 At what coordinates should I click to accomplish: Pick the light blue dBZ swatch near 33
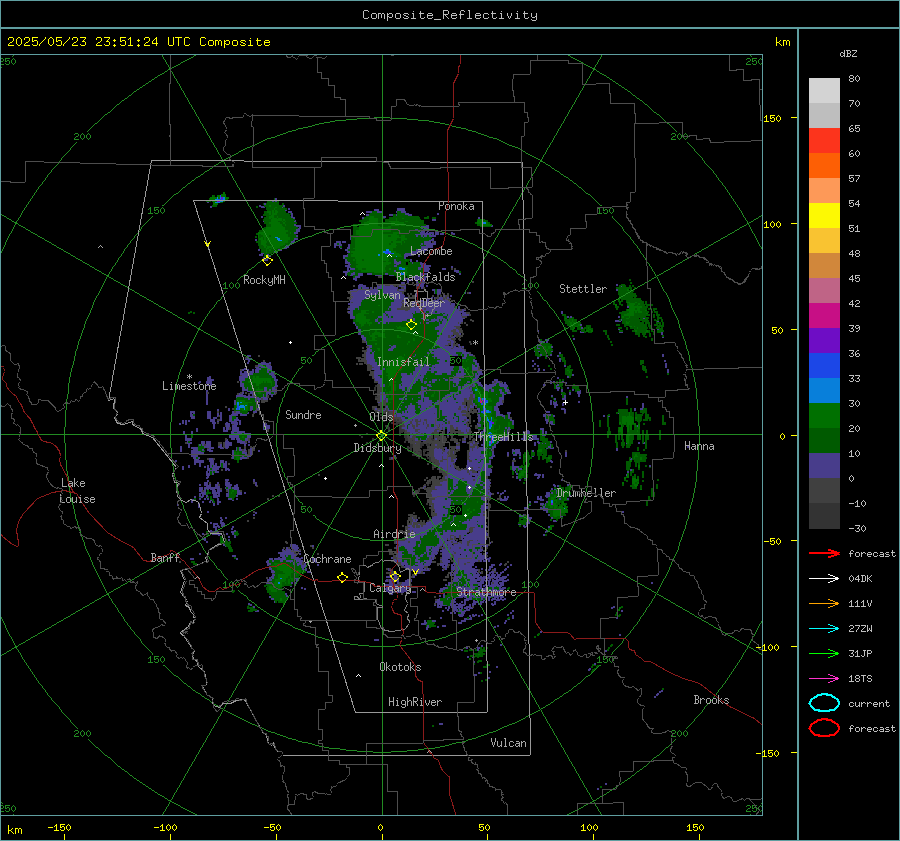[x=824, y=391]
